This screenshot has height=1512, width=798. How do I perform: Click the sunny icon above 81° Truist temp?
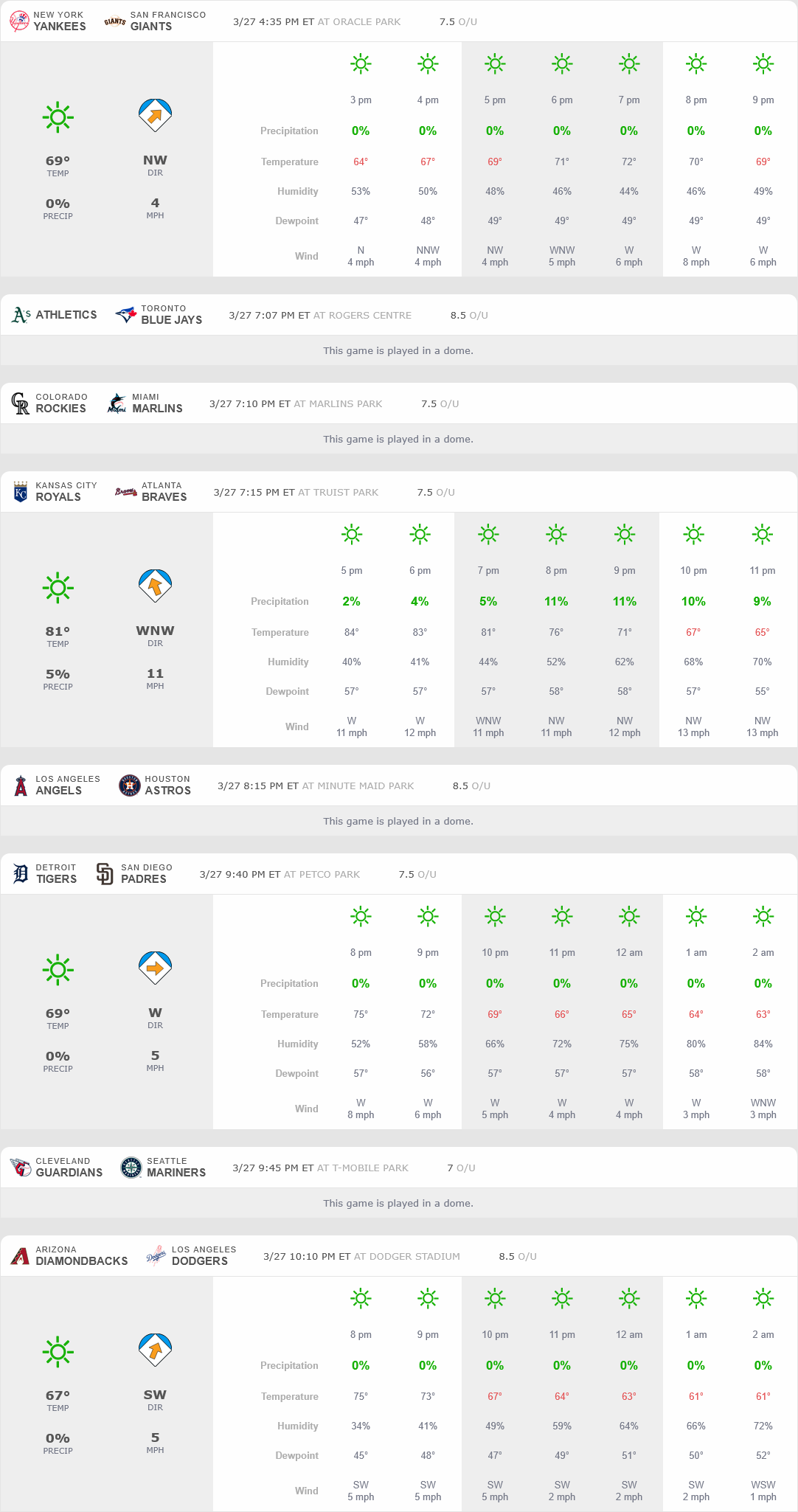(x=58, y=588)
